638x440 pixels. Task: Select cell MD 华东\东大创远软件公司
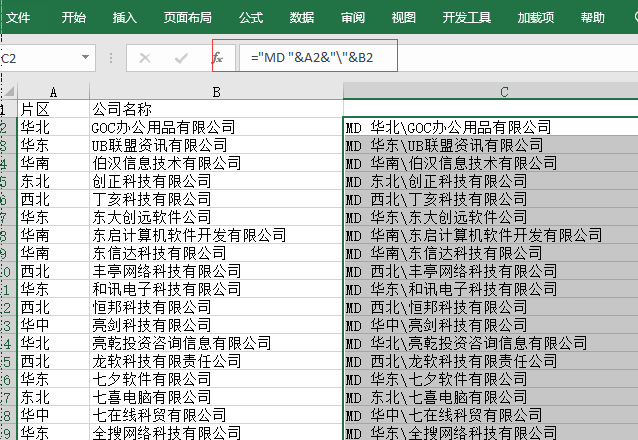pos(491,217)
